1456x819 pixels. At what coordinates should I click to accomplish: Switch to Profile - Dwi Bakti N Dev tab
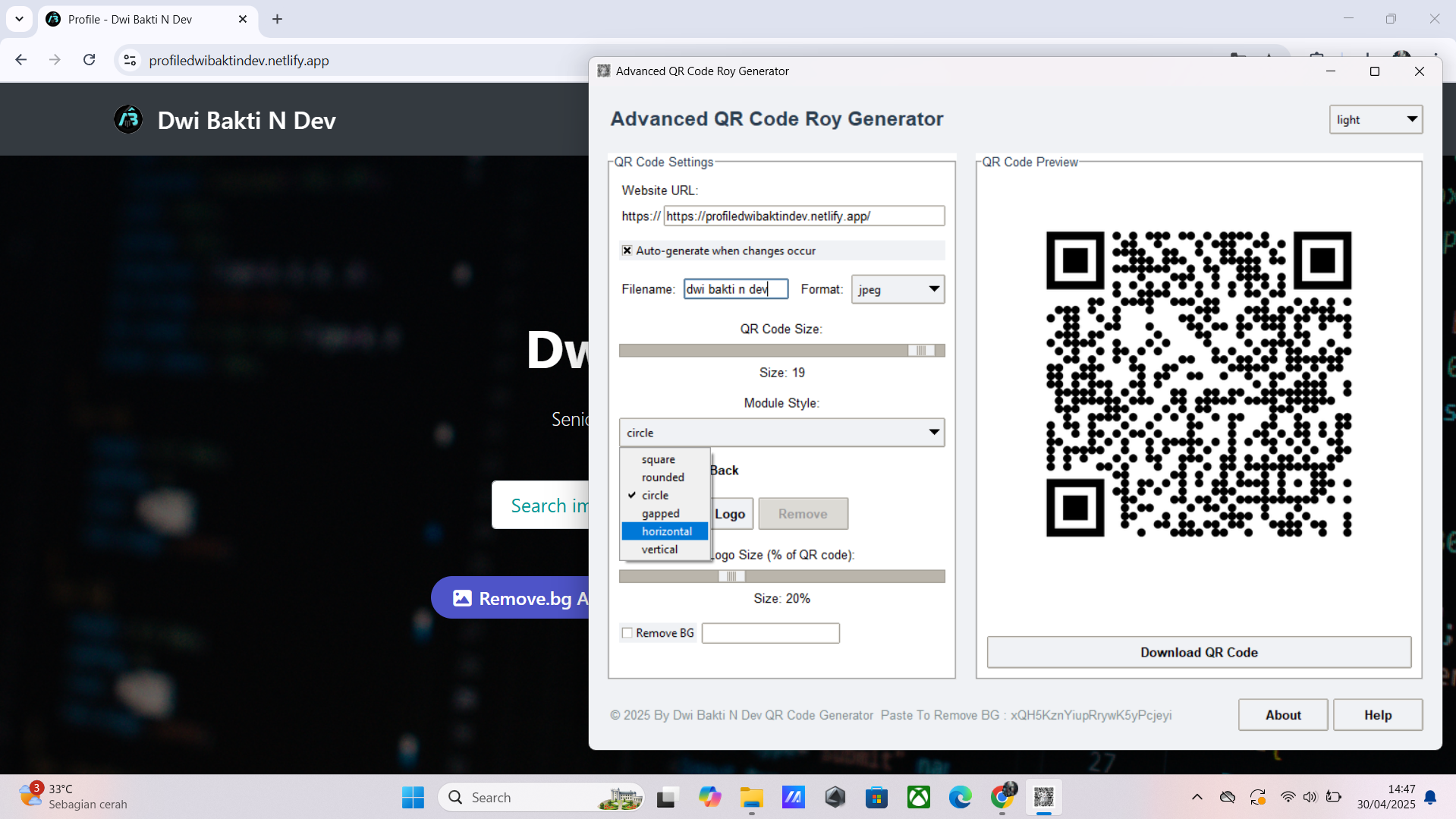click(149, 19)
